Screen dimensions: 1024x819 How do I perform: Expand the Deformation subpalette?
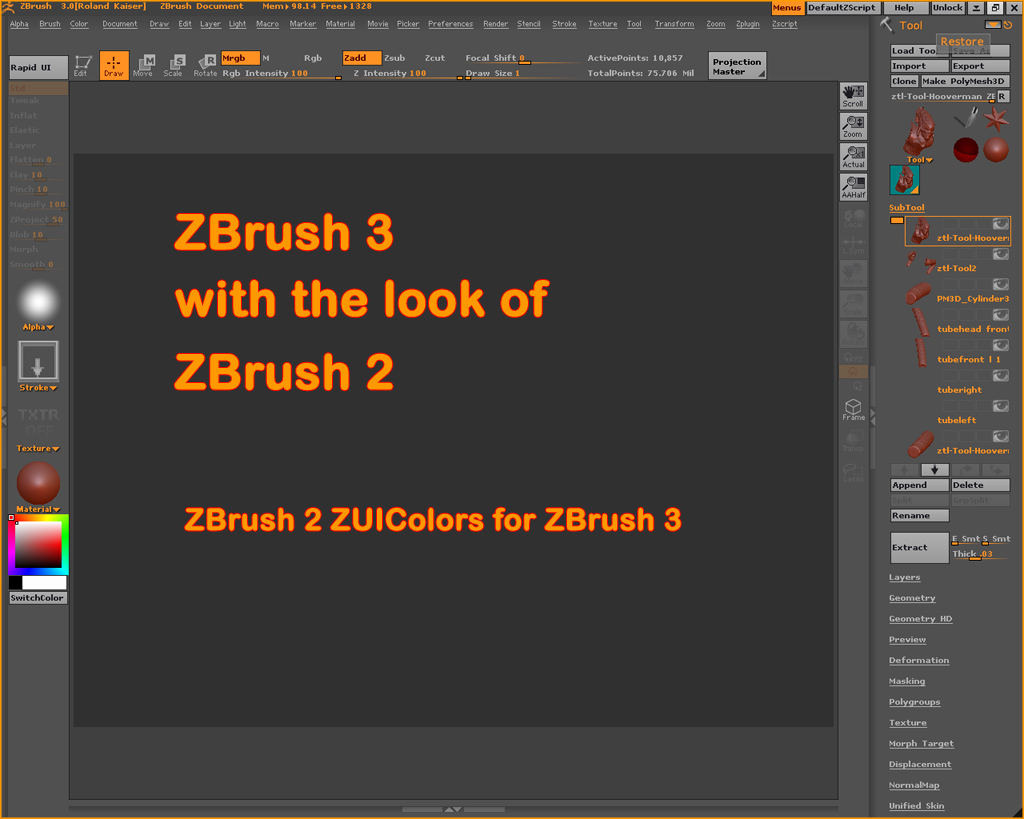tap(919, 660)
